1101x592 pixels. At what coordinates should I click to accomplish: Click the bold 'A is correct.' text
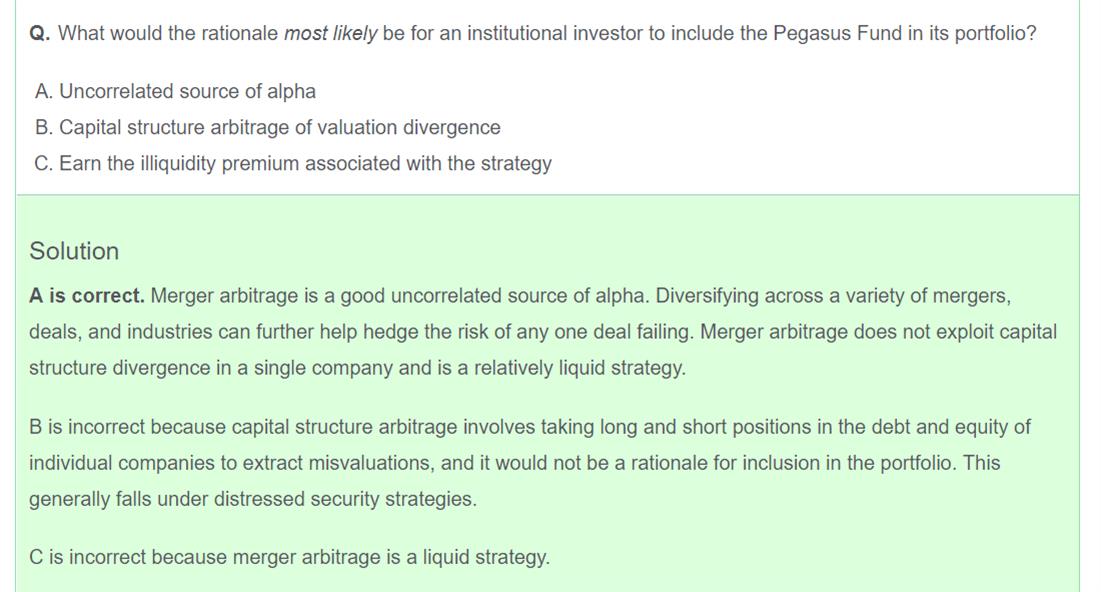87,297
